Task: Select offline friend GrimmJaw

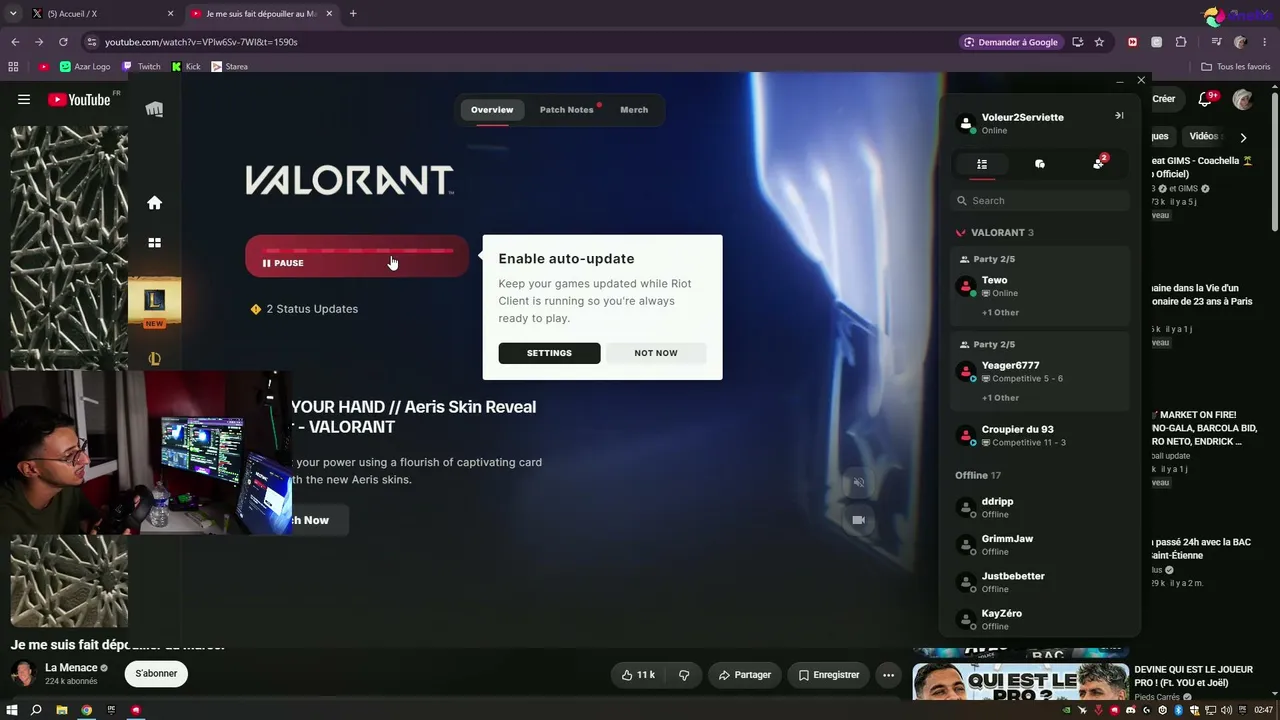Action: pyautogui.click(x=1040, y=545)
